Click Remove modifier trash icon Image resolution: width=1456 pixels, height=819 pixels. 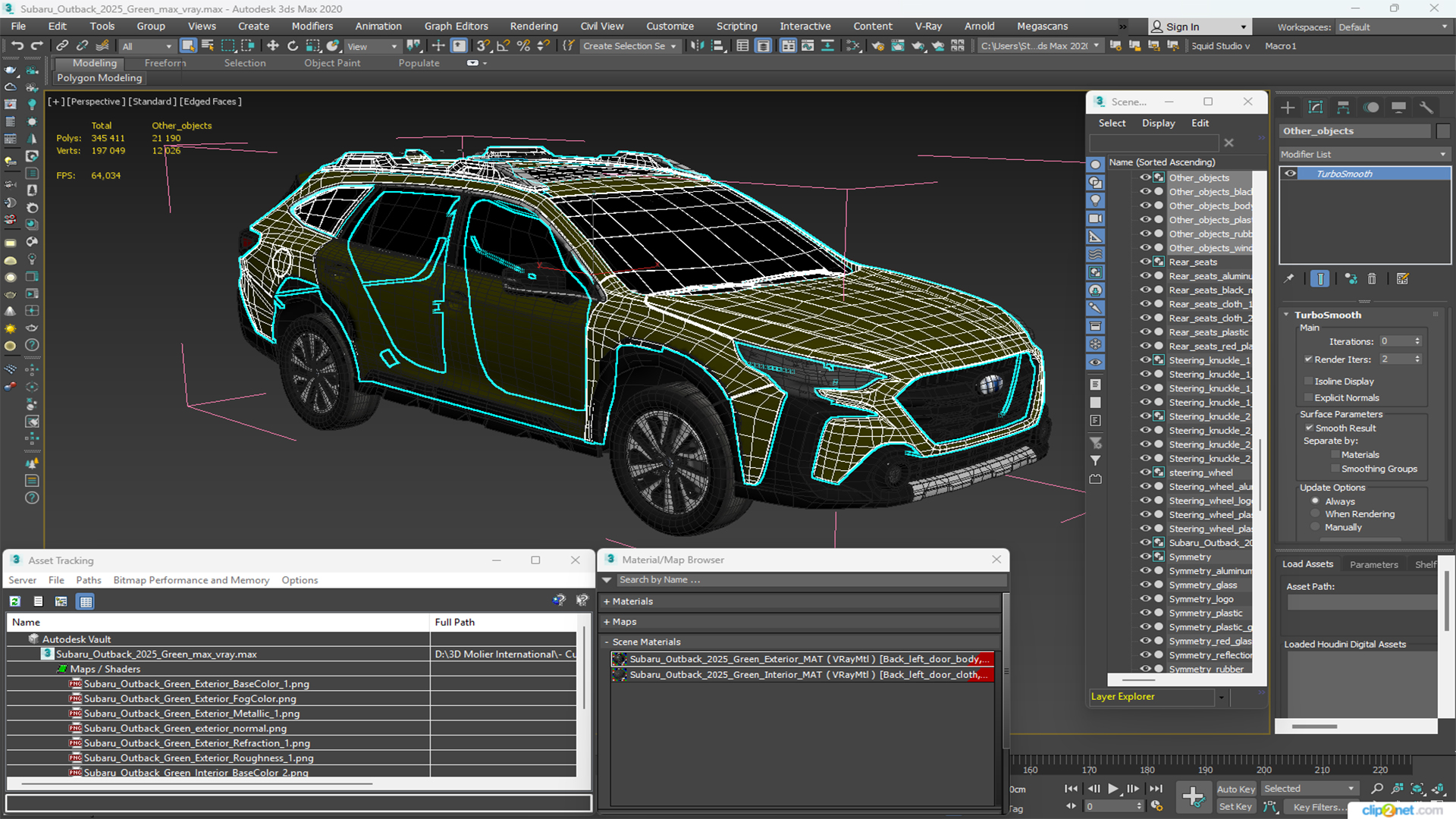pos(1372,279)
